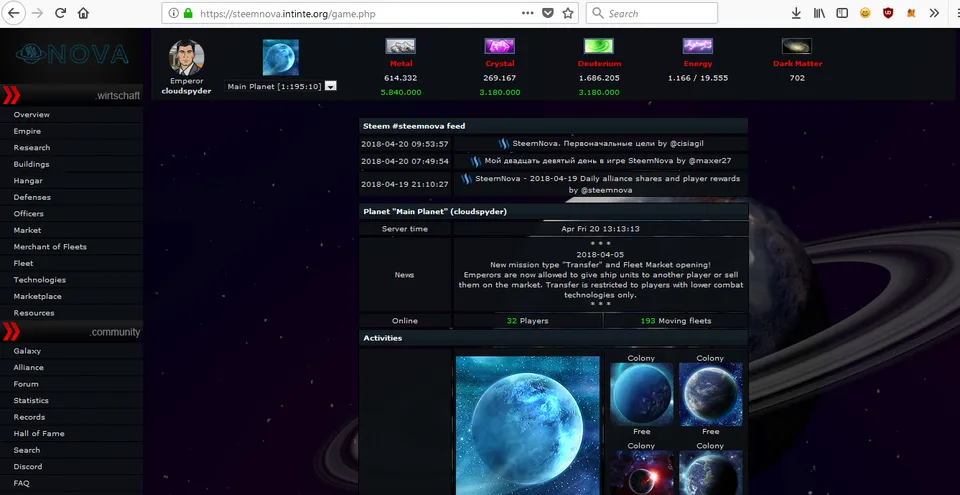Open the Russian post by @cisiagil

click(x=607, y=144)
